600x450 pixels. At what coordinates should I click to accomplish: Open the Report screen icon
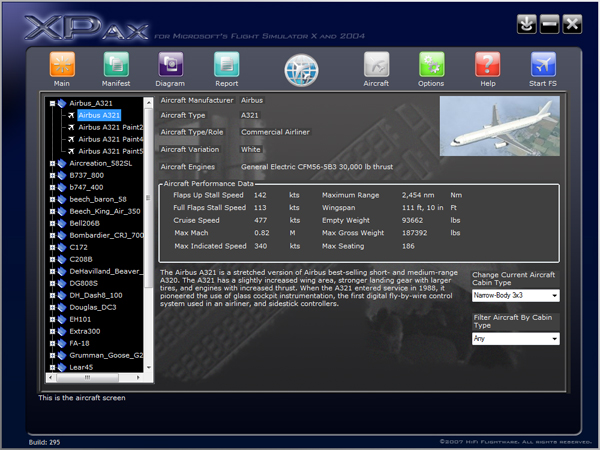[227, 64]
